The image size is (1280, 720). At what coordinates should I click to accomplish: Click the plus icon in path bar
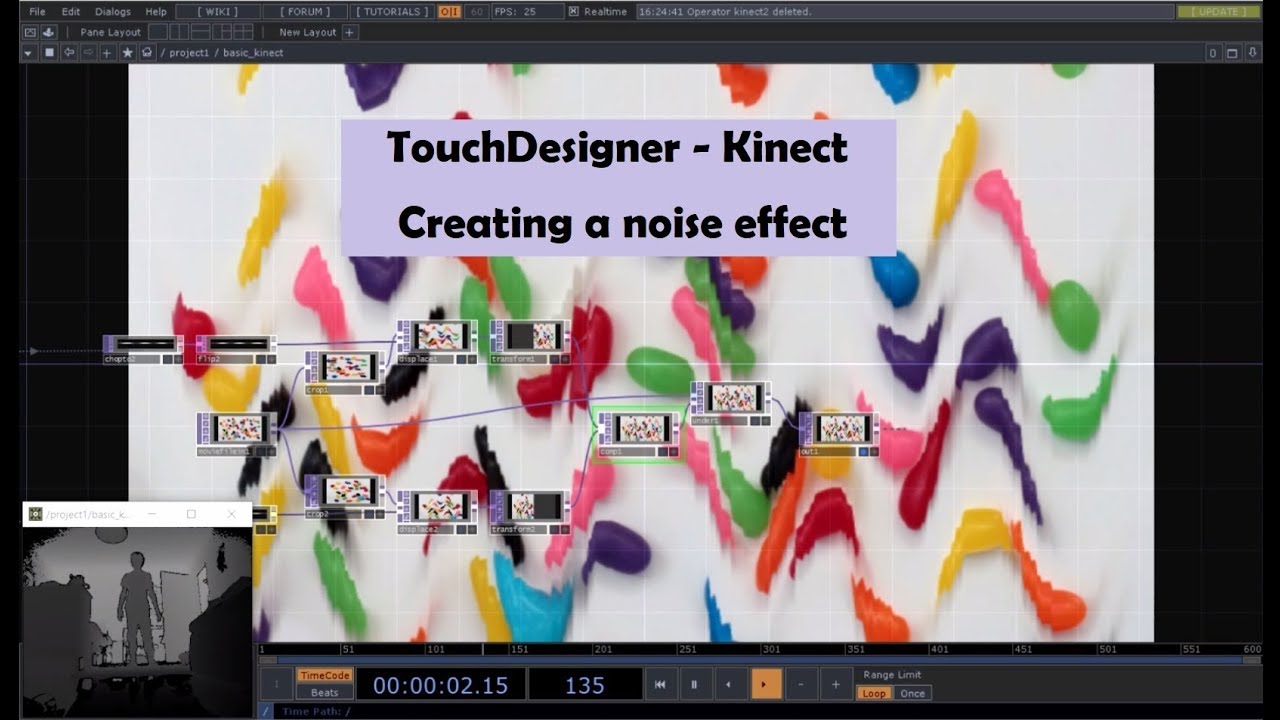[107, 52]
